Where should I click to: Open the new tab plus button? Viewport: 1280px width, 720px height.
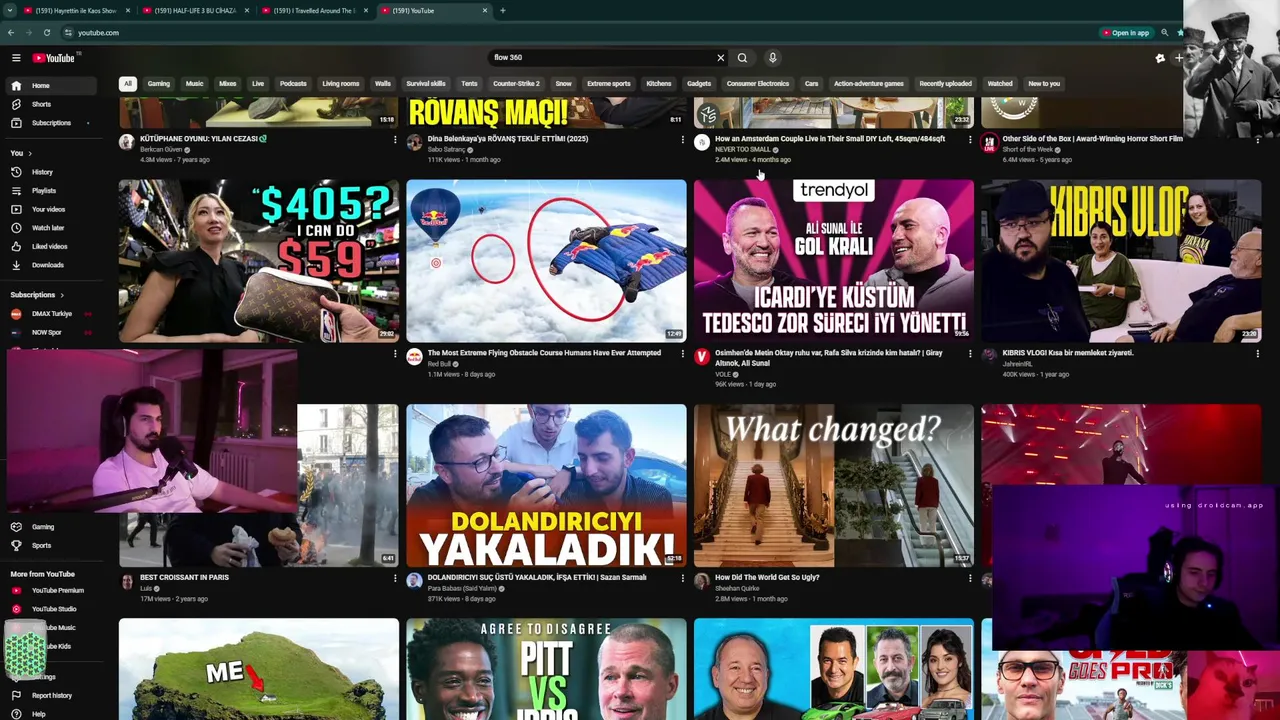[502, 11]
